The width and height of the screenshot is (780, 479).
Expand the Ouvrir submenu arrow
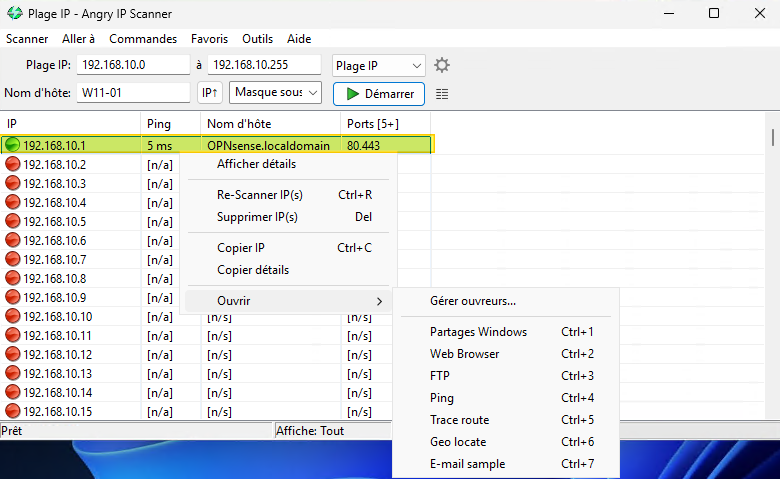(x=379, y=301)
